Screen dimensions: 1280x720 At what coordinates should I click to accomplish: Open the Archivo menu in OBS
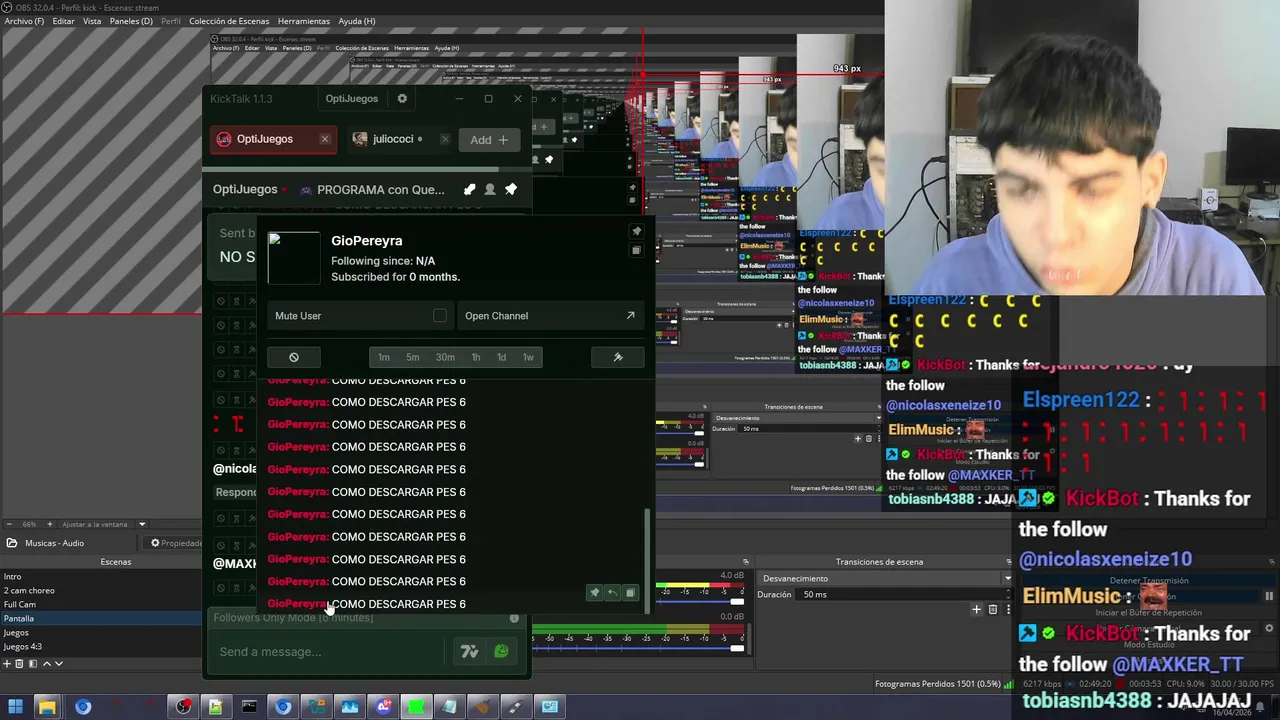tap(24, 21)
